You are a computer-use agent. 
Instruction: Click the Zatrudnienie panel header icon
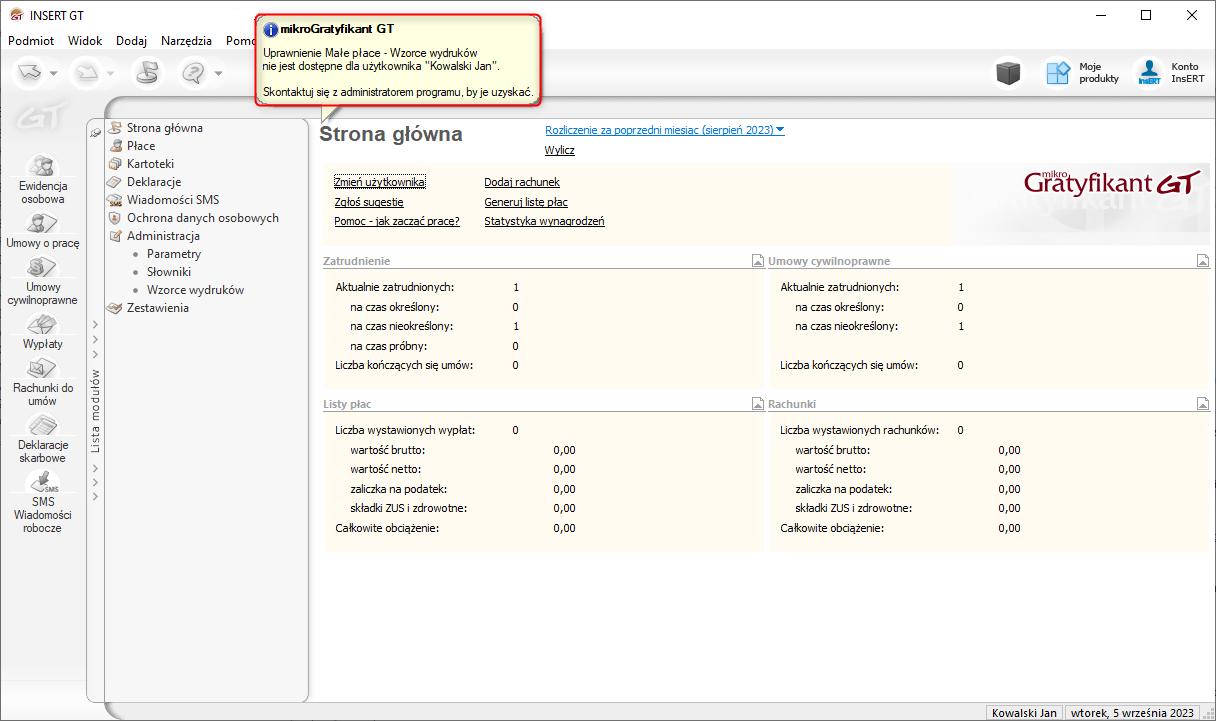pyautogui.click(x=758, y=262)
